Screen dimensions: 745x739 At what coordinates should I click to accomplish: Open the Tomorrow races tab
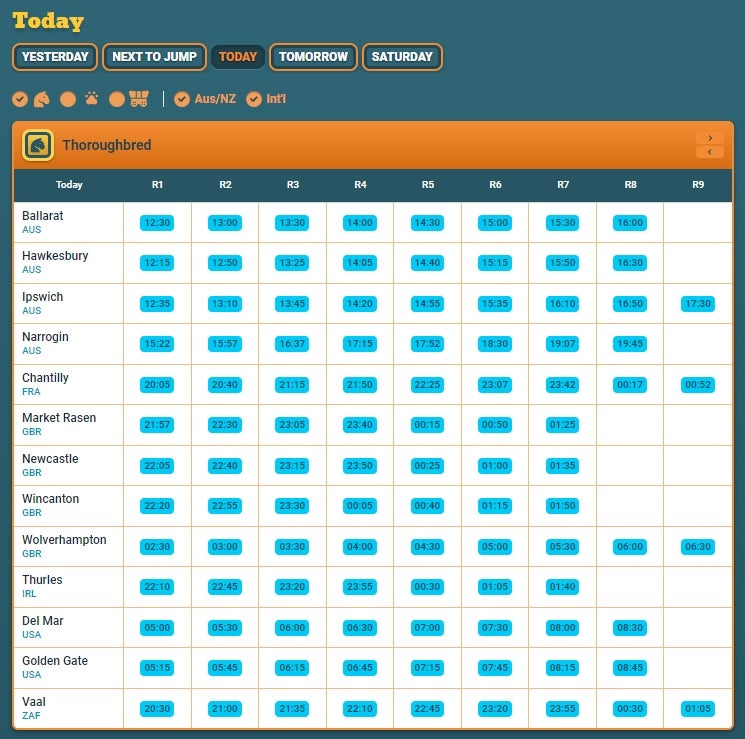(x=313, y=57)
